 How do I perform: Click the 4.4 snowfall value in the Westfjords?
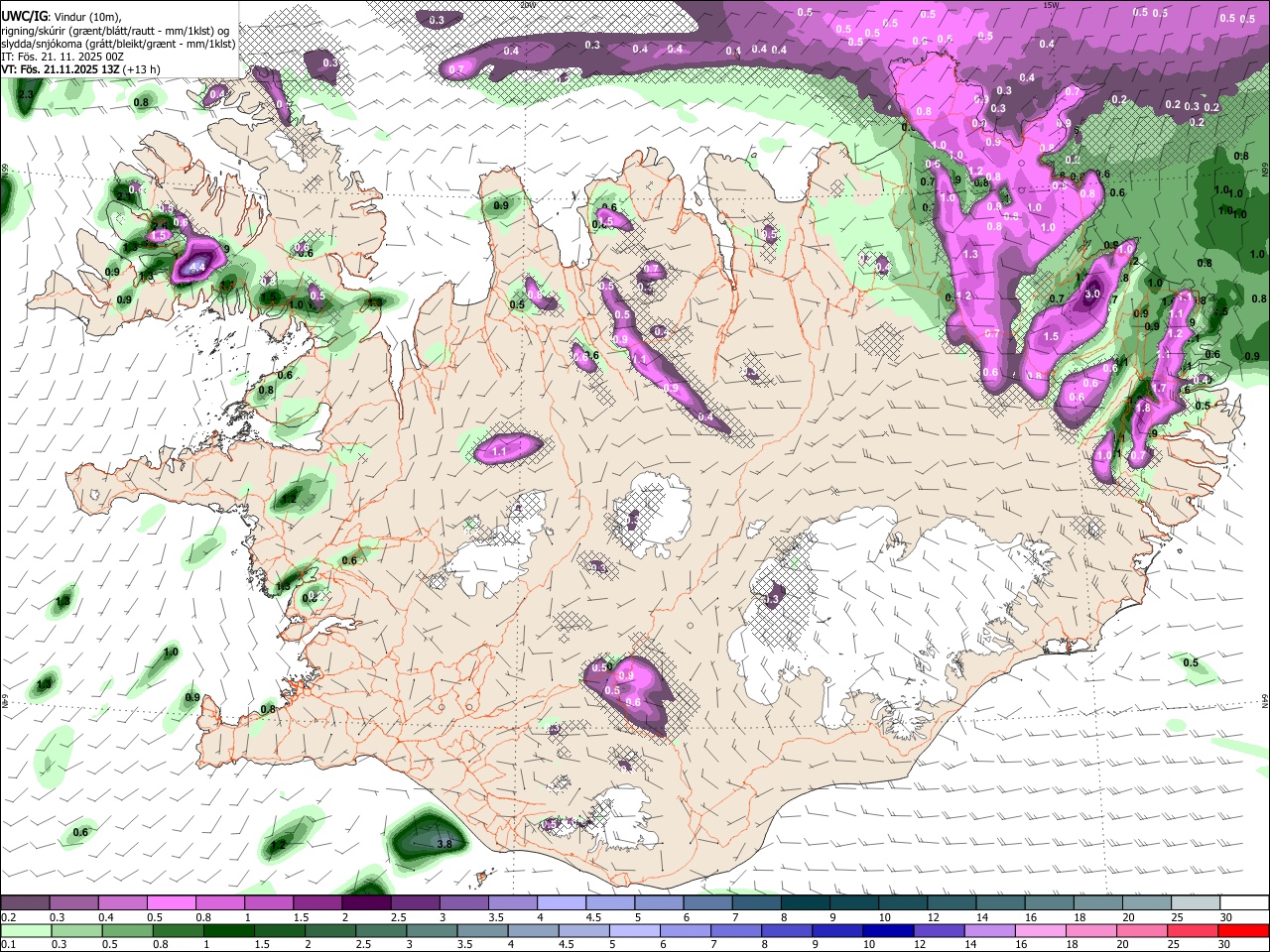pyautogui.click(x=197, y=267)
